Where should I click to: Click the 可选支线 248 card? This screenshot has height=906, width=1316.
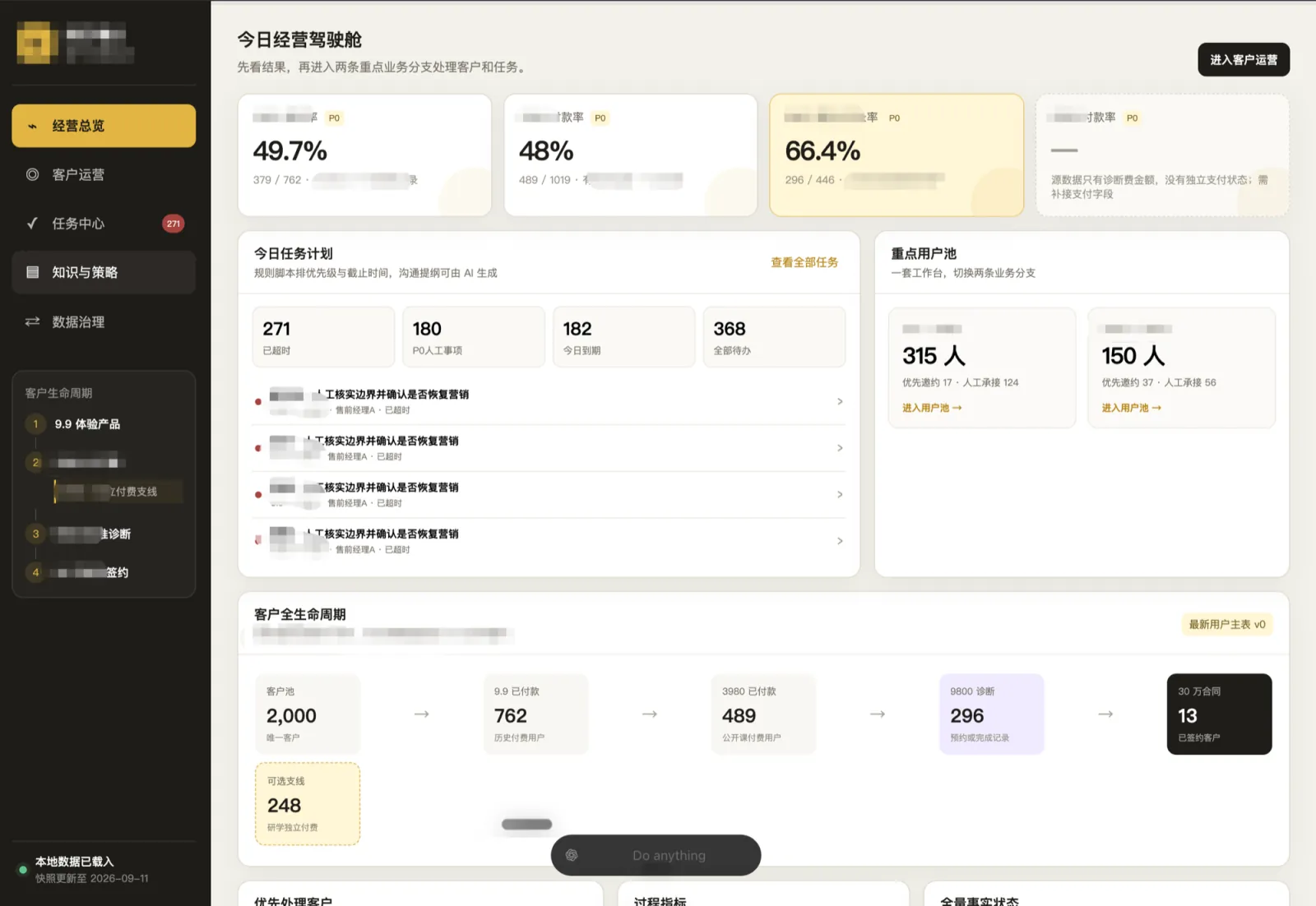coord(308,804)
